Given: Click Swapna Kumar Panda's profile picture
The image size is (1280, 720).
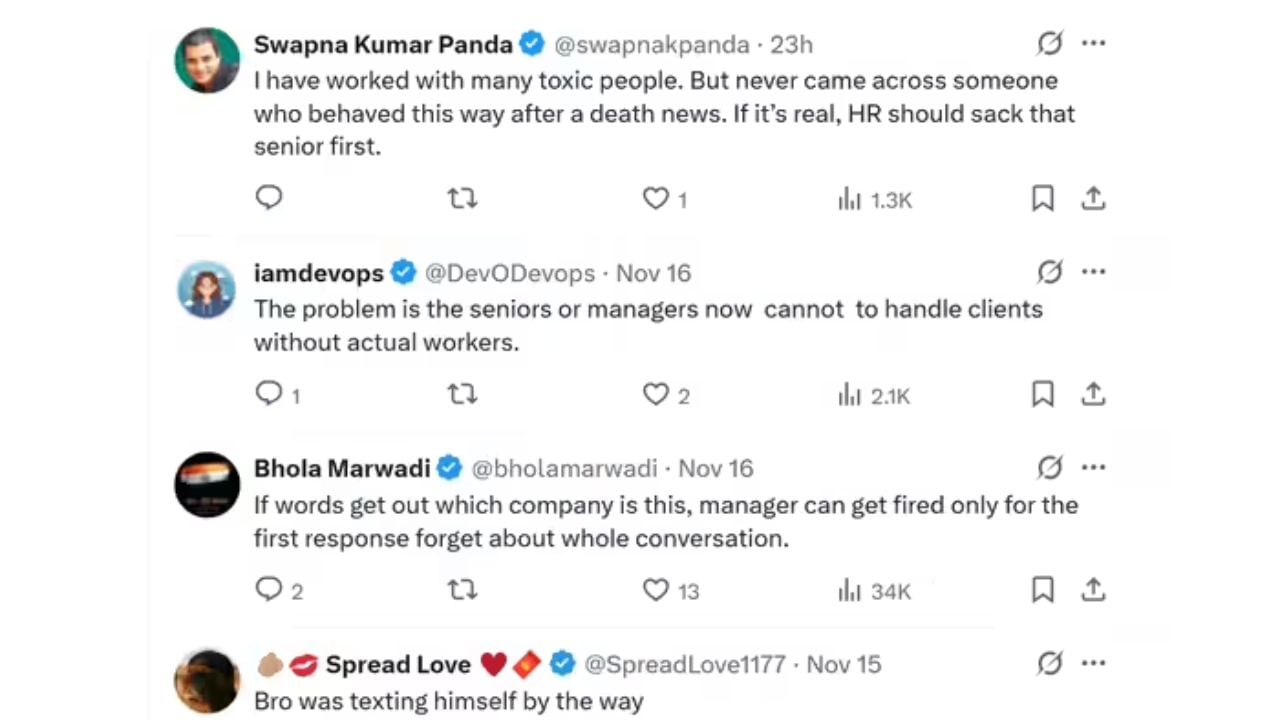Looking at the screenshot, I should 208,60.
